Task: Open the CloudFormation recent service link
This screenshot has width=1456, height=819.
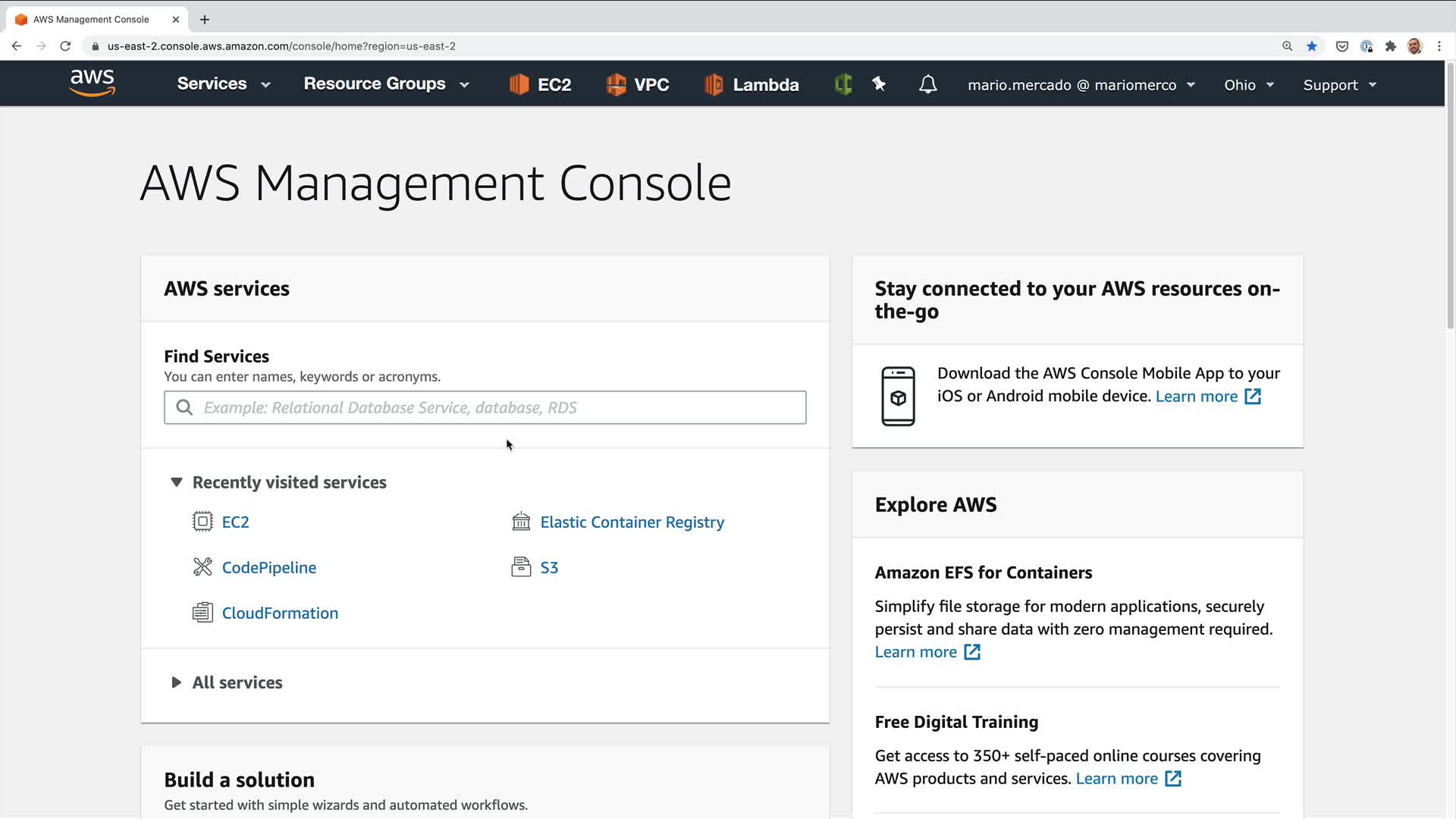Action: [280, 613]
